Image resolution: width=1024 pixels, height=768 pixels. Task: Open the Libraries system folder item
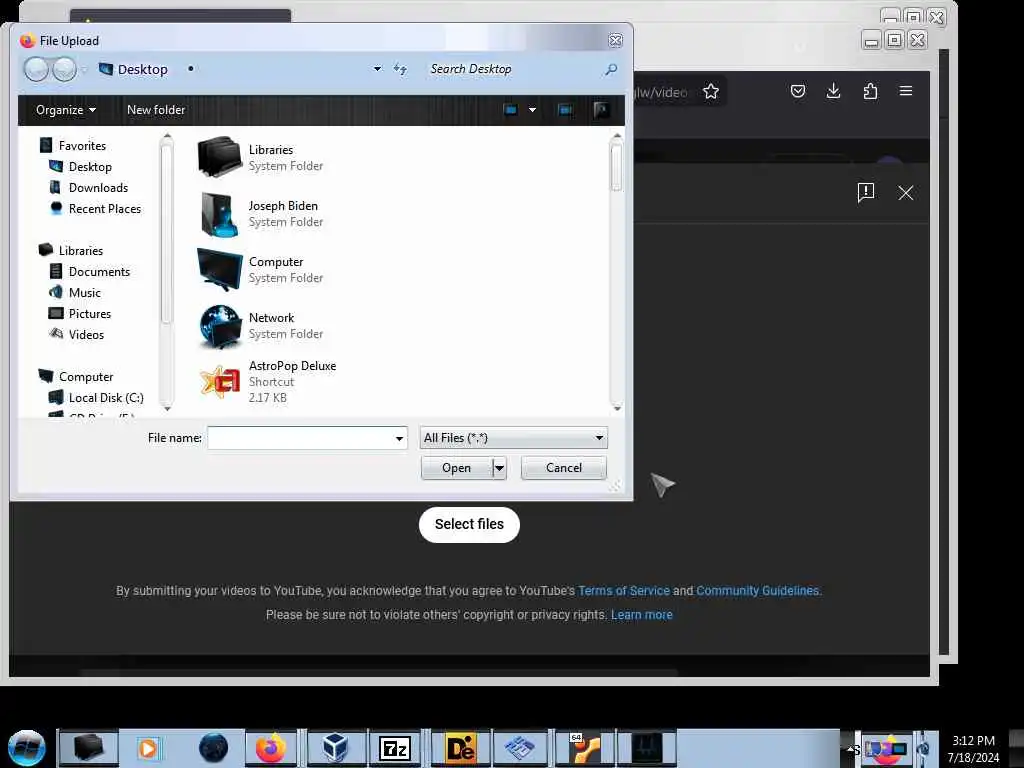point(261,157)
